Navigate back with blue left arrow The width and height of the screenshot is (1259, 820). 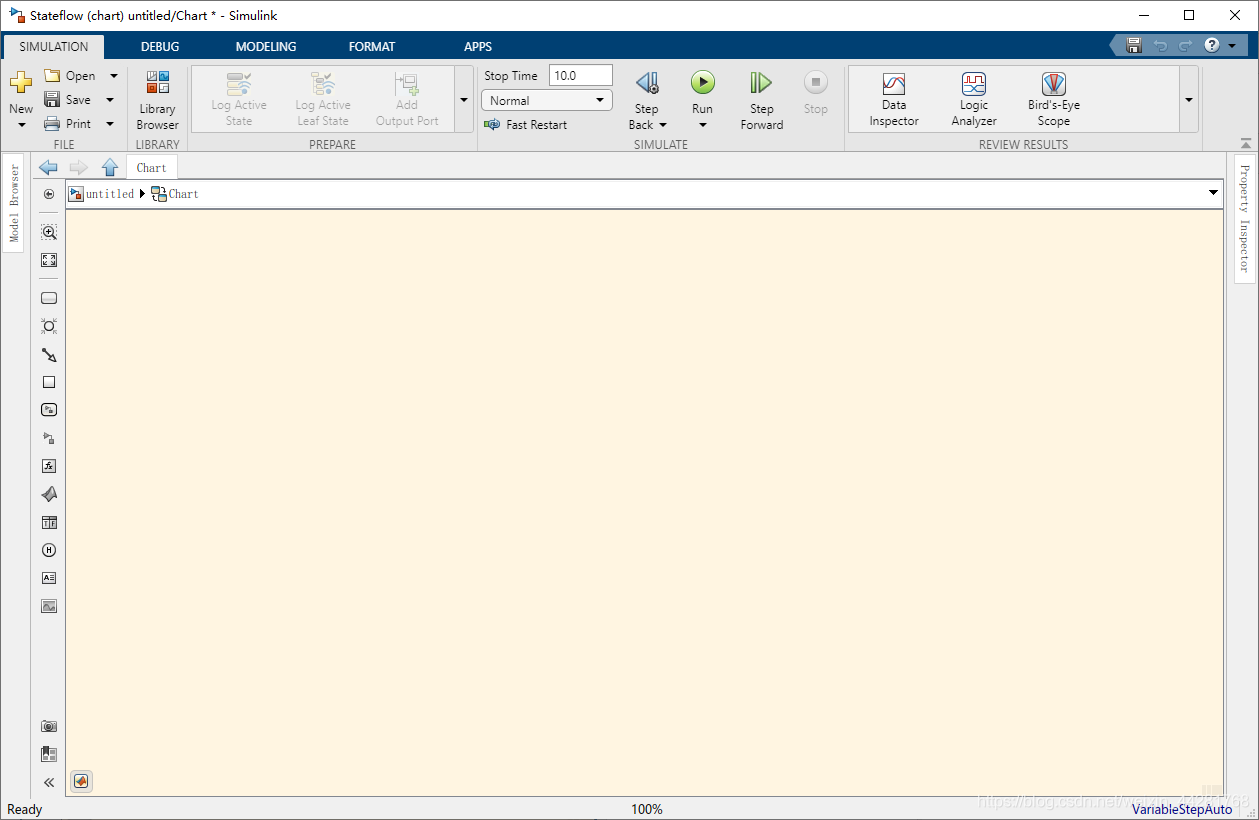[x=48, y=167]
